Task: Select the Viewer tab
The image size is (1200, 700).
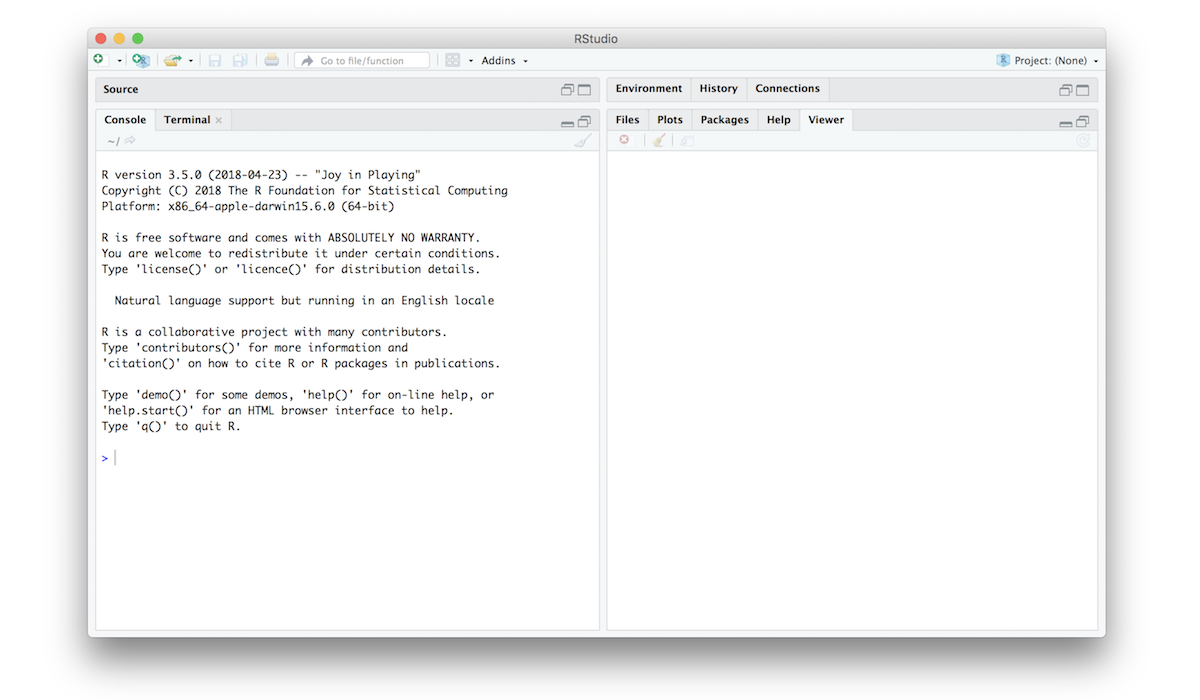Action: pos(826,120)
